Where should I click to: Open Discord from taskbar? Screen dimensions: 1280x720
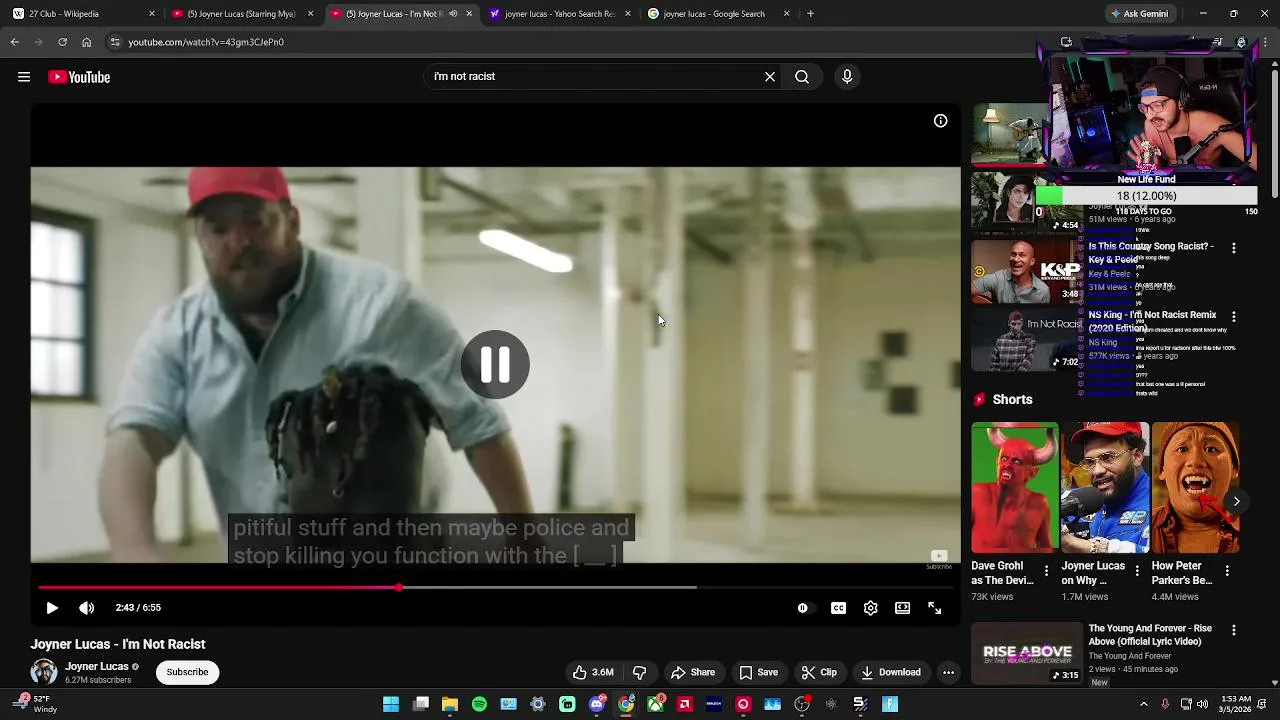coord(596,704)
